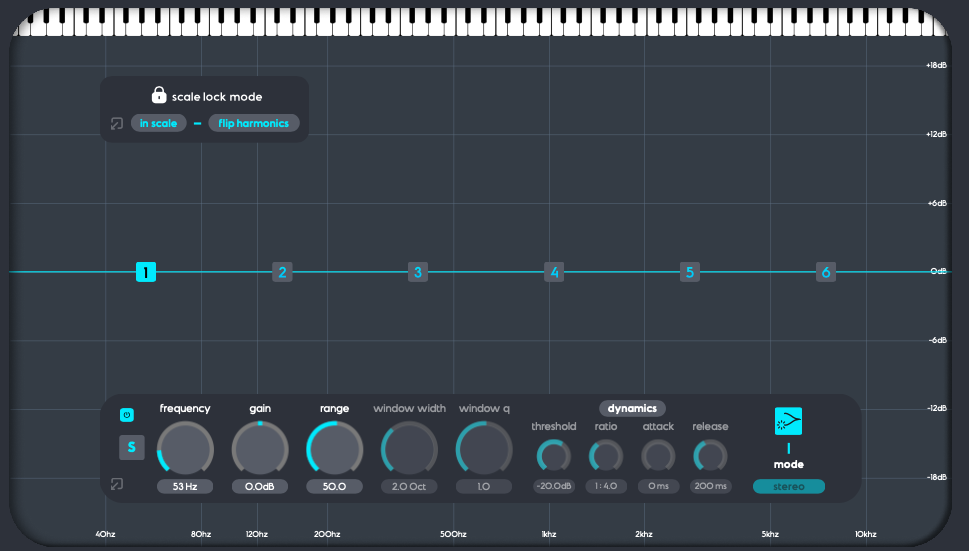Click the +12dB scale label
969x551 pixels.
point(936,134)
